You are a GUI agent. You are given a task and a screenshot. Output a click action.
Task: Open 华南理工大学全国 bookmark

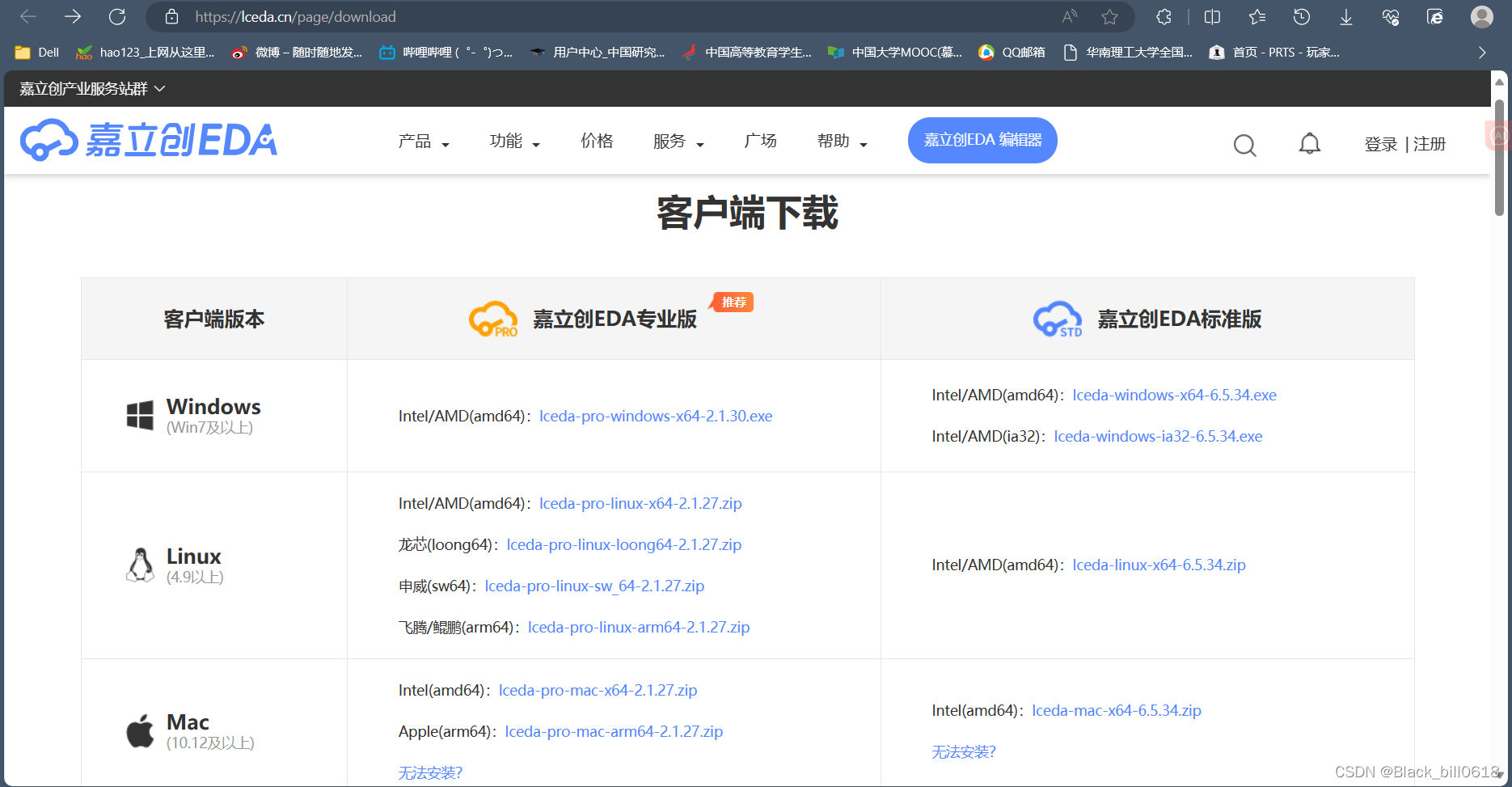point(1128,52)
